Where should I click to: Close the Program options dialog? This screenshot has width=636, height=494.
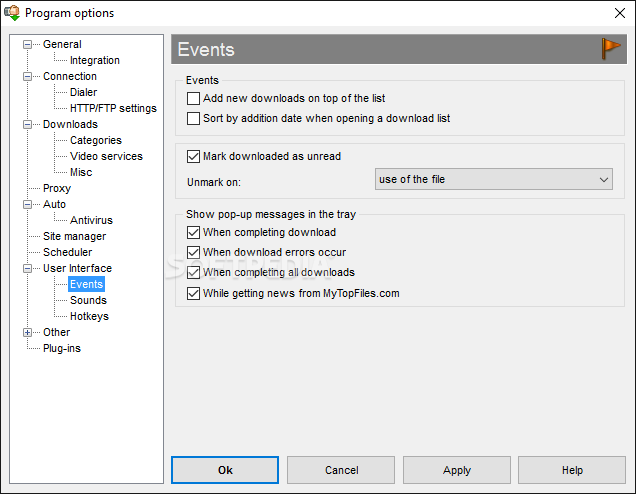tap(620, 13)
